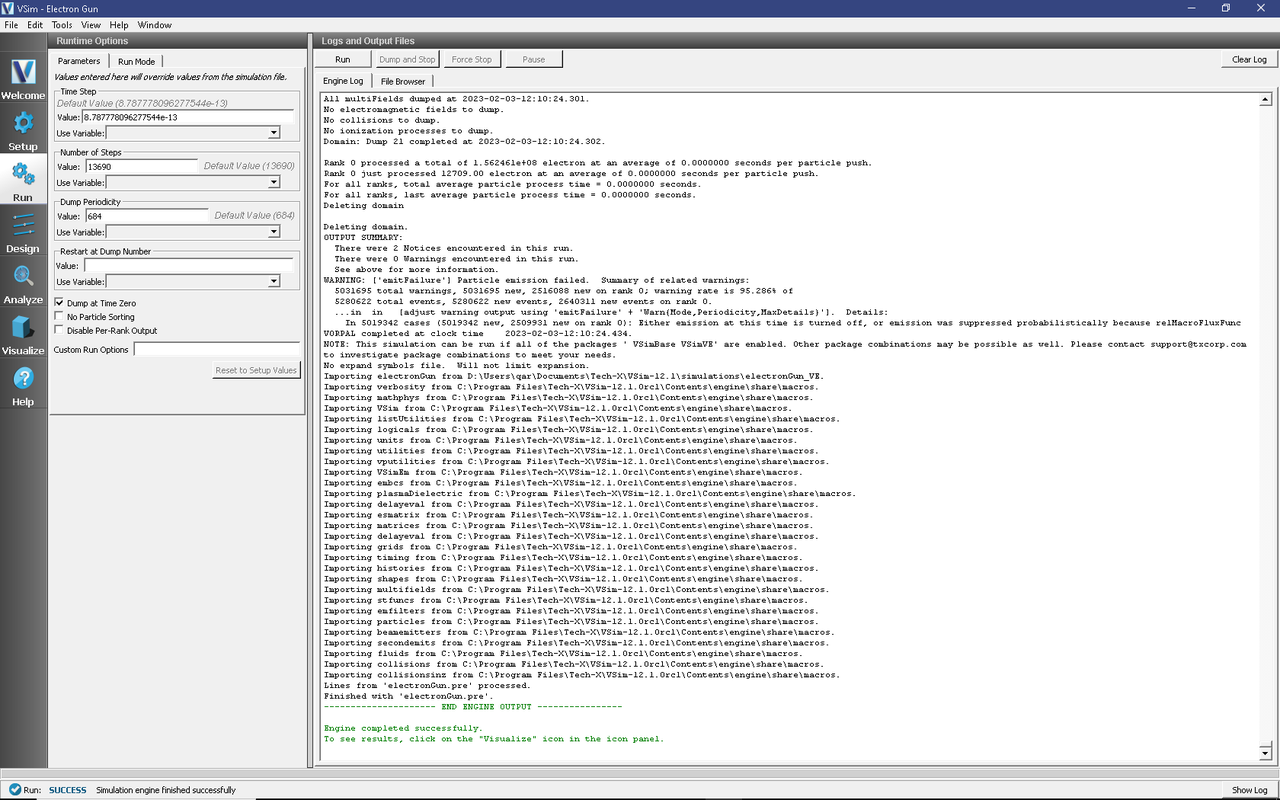
Task: Switch to the File Browser tab
Action: click(402, 81)
